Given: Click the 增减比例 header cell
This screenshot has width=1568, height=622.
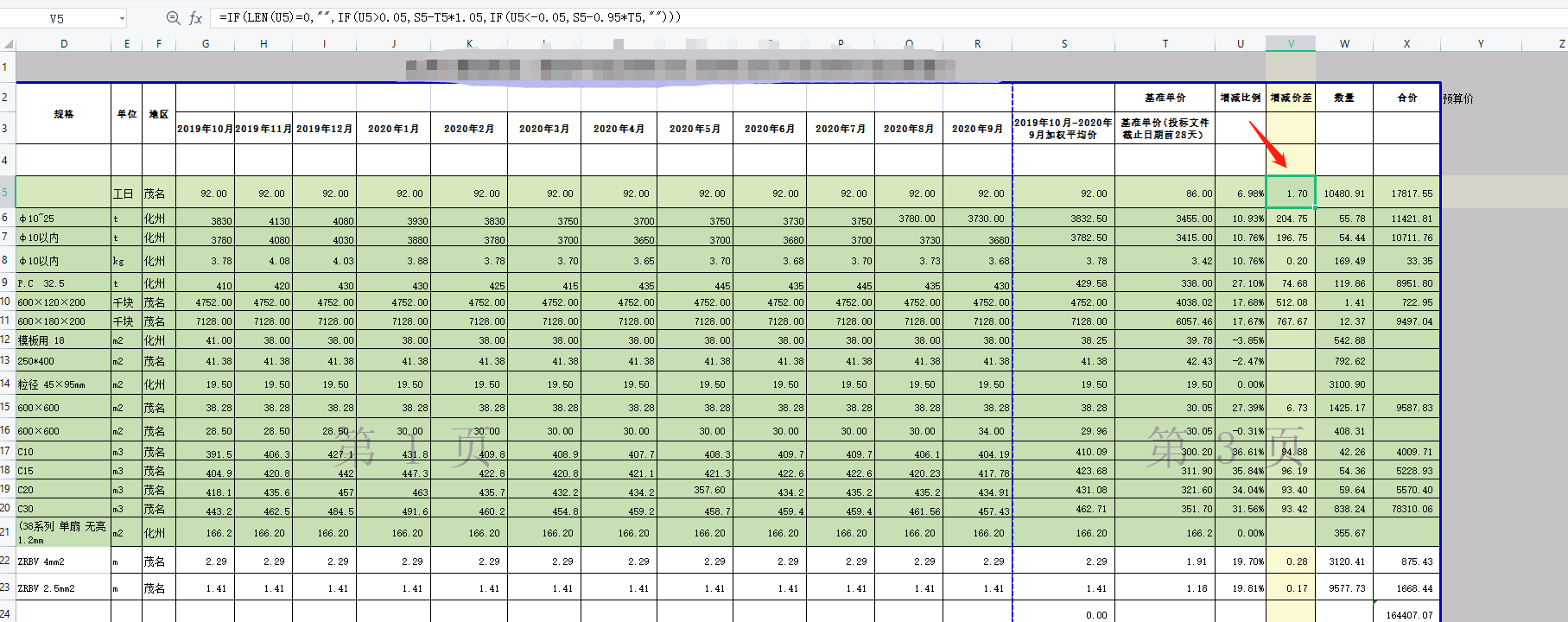Looking at the screenshot, I should [1241, 98].
